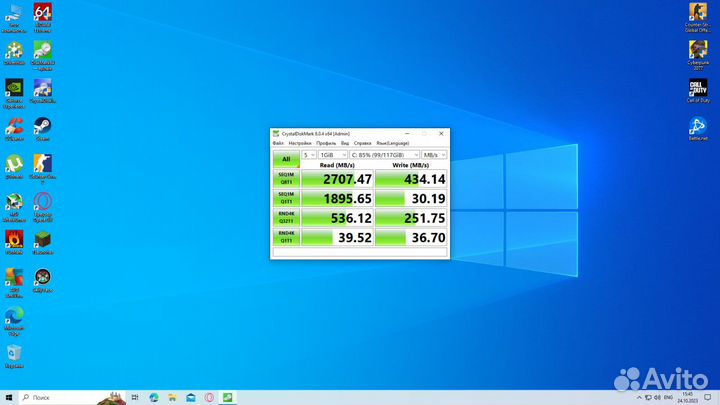Open the C: drive selection dropdown
720x405 pixels.
pyautogui.click(x=384, y=155)
